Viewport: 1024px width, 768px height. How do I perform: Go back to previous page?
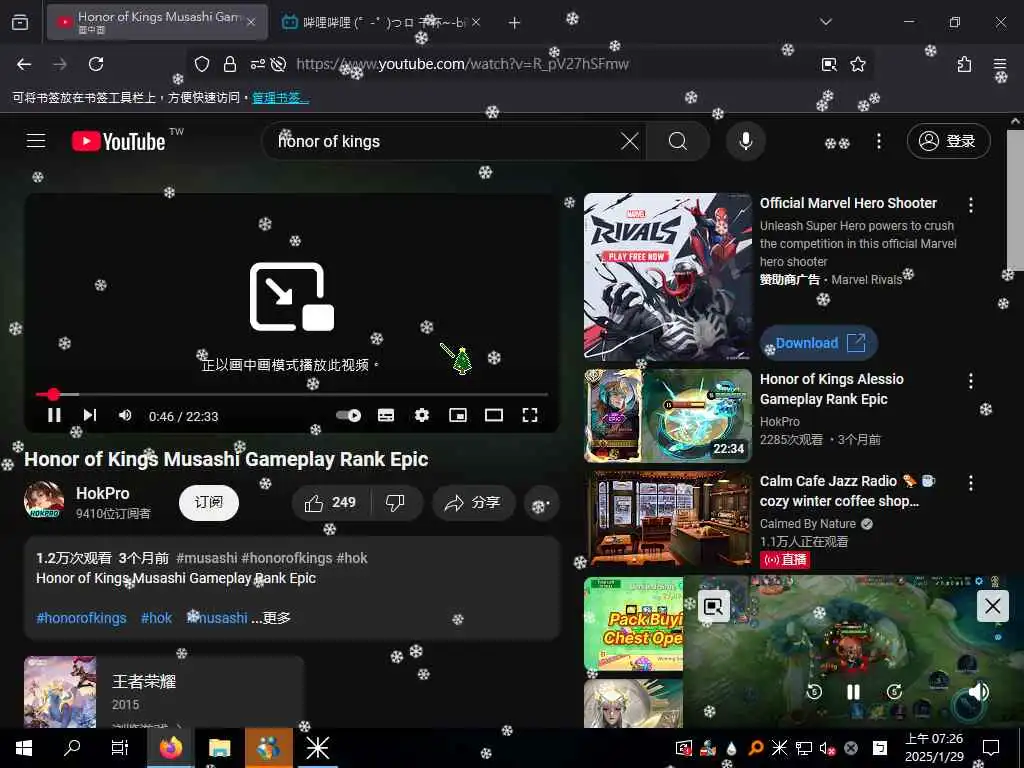click(x=24, y=64)
